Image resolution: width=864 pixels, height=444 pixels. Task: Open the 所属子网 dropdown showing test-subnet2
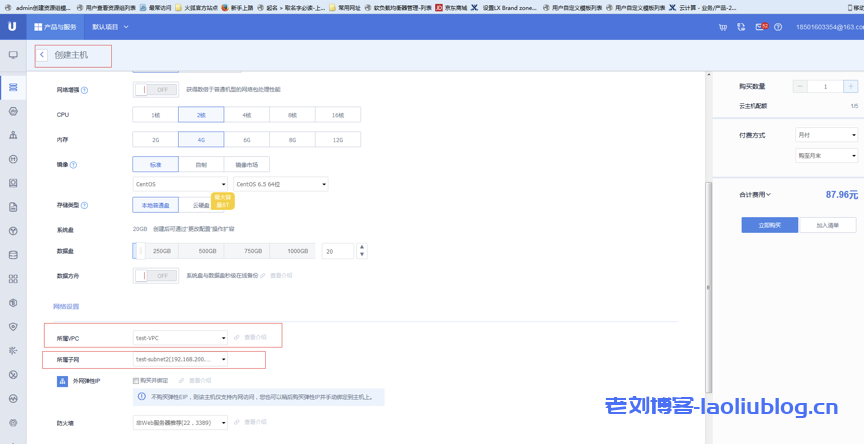click(x=180, y=359)
